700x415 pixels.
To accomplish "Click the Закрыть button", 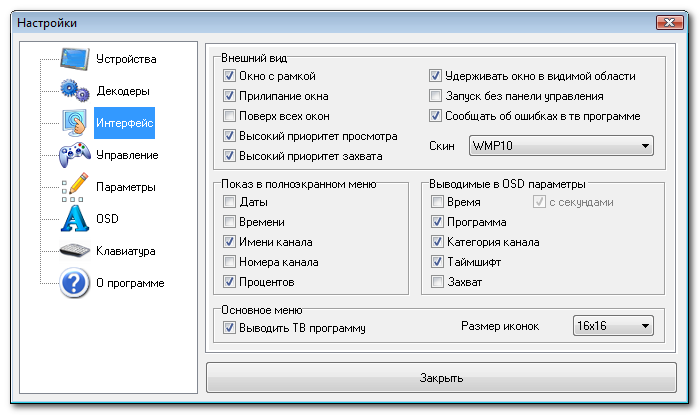I will (x=441, y=378).
